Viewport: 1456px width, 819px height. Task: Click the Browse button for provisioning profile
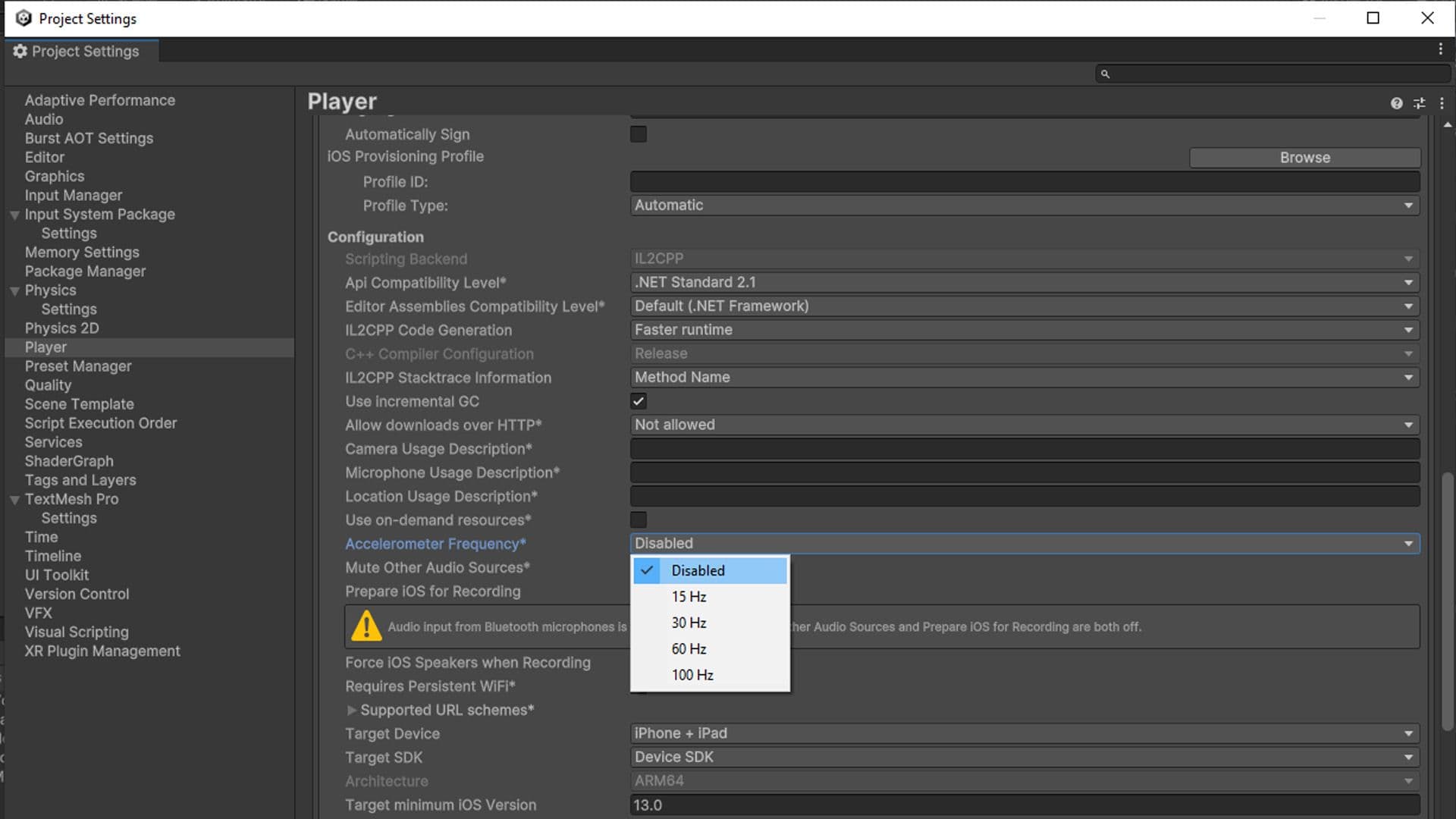coord(1304,157)
